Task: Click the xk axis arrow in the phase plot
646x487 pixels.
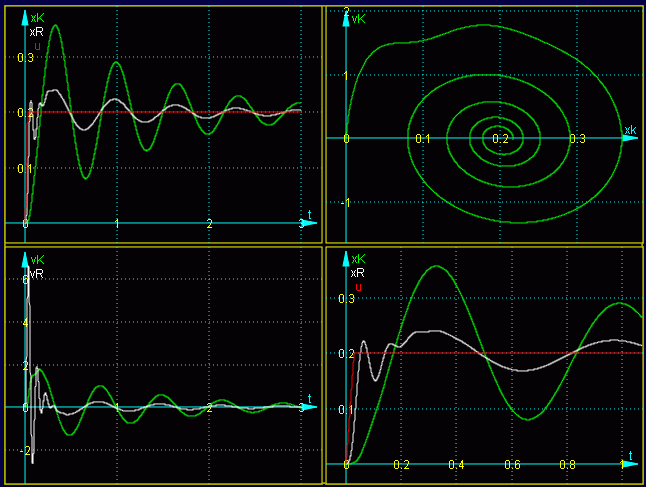Action: tap(629, 138)
